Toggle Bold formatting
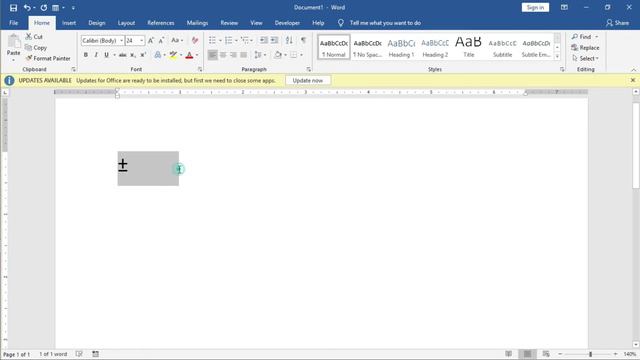 (86, 55)
